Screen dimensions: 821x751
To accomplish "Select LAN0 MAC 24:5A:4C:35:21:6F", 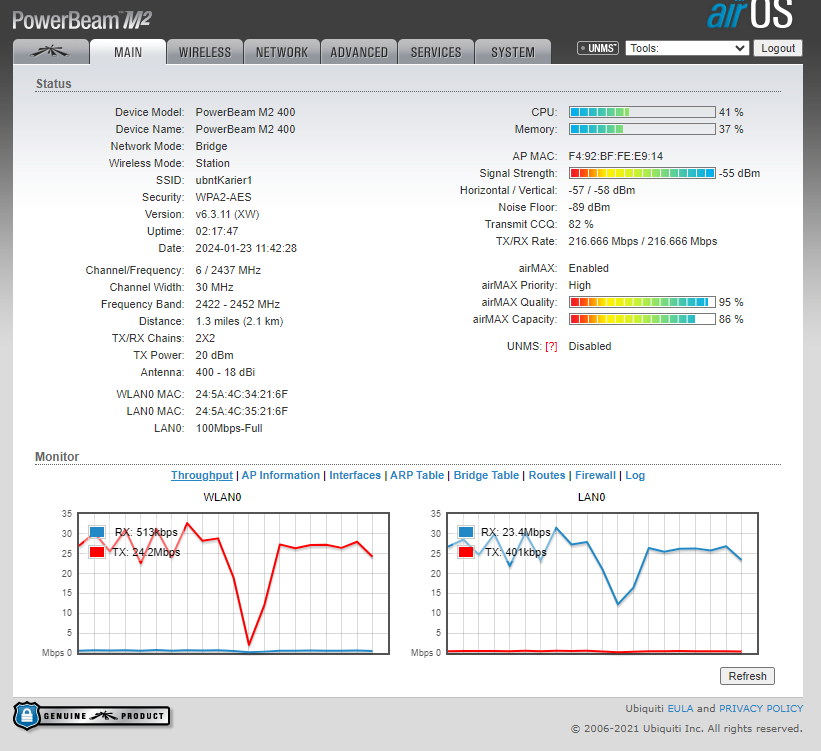I will 241,411.
